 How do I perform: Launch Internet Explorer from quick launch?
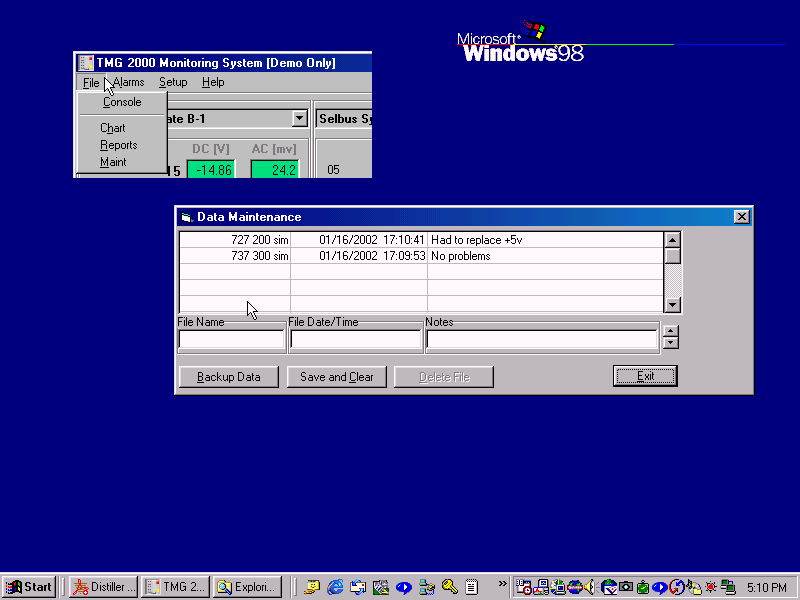(x=336, y=587)
